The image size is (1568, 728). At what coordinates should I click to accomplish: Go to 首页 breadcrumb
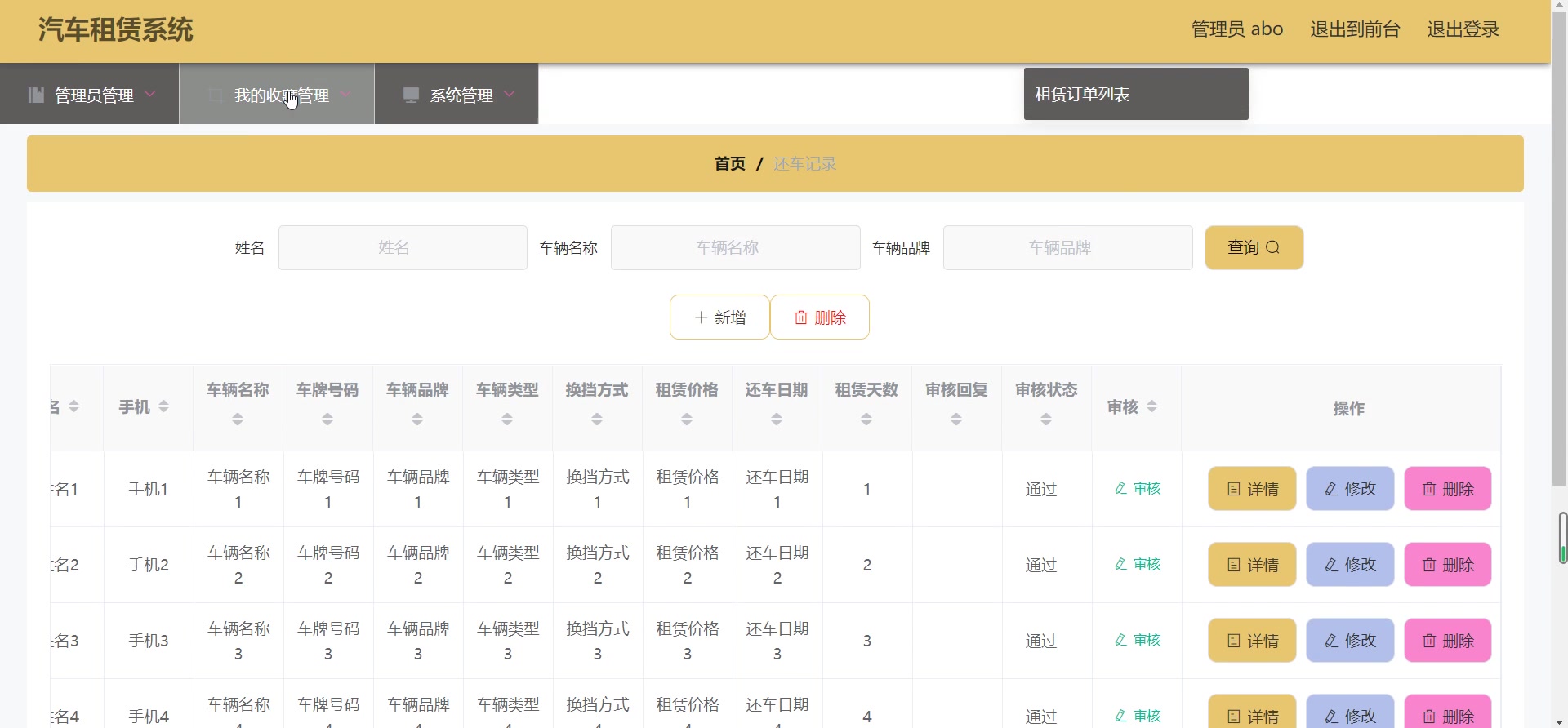[729, 164]
